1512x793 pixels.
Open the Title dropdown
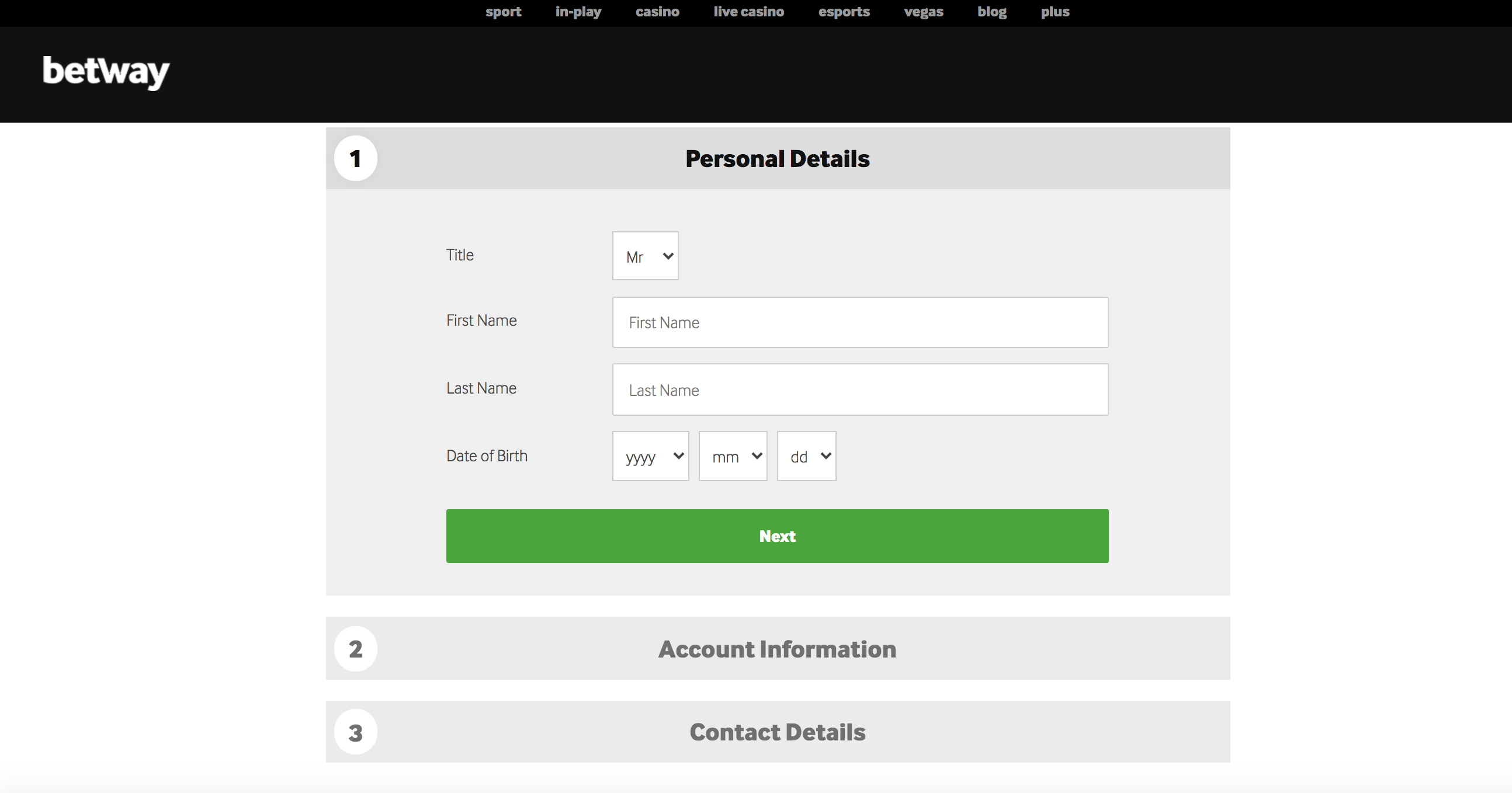coord(644,256)
